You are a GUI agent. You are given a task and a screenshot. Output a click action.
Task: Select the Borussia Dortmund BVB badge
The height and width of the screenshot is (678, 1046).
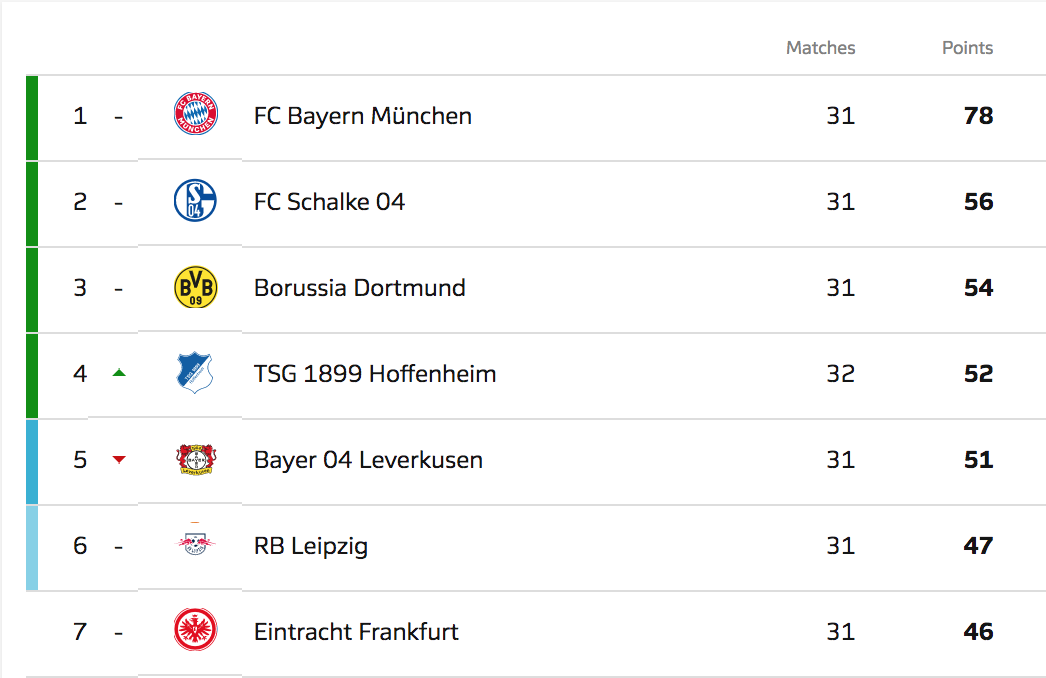tap(195, 287)
